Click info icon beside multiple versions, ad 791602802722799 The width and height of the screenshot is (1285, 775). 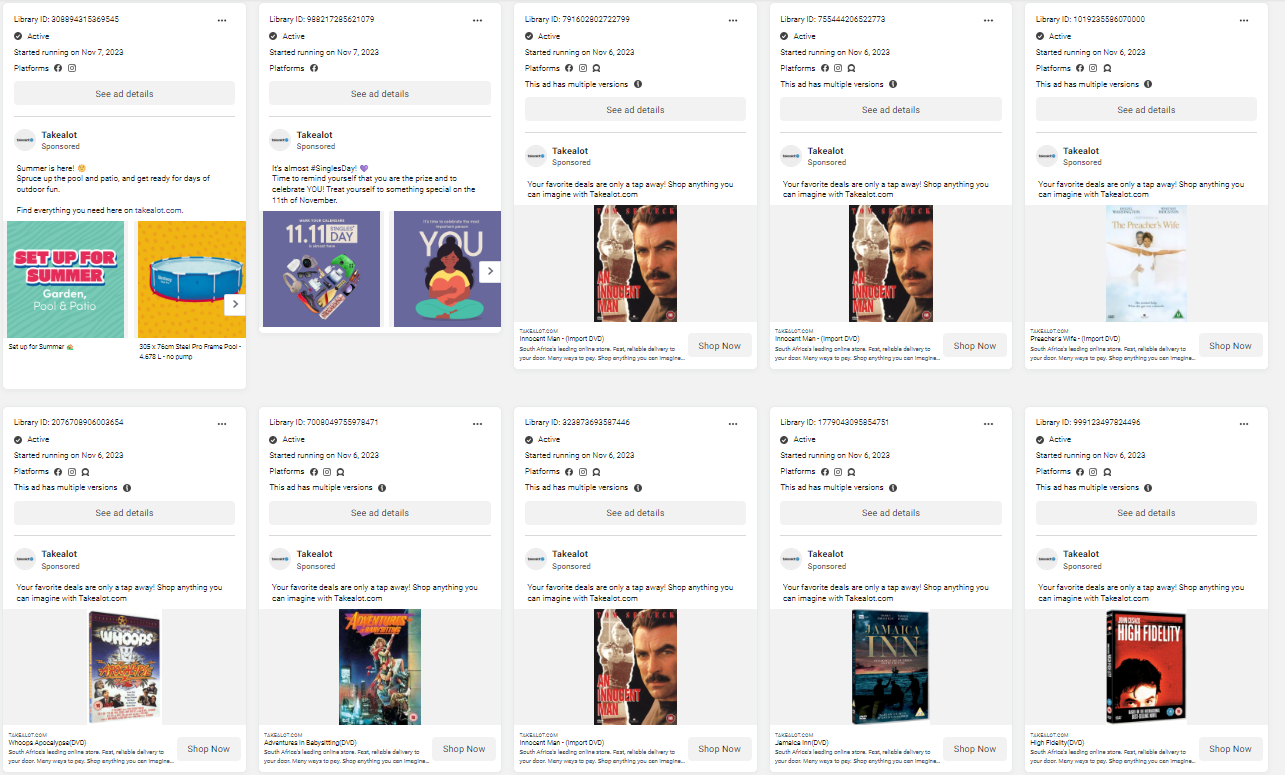(x=638, y=85)
